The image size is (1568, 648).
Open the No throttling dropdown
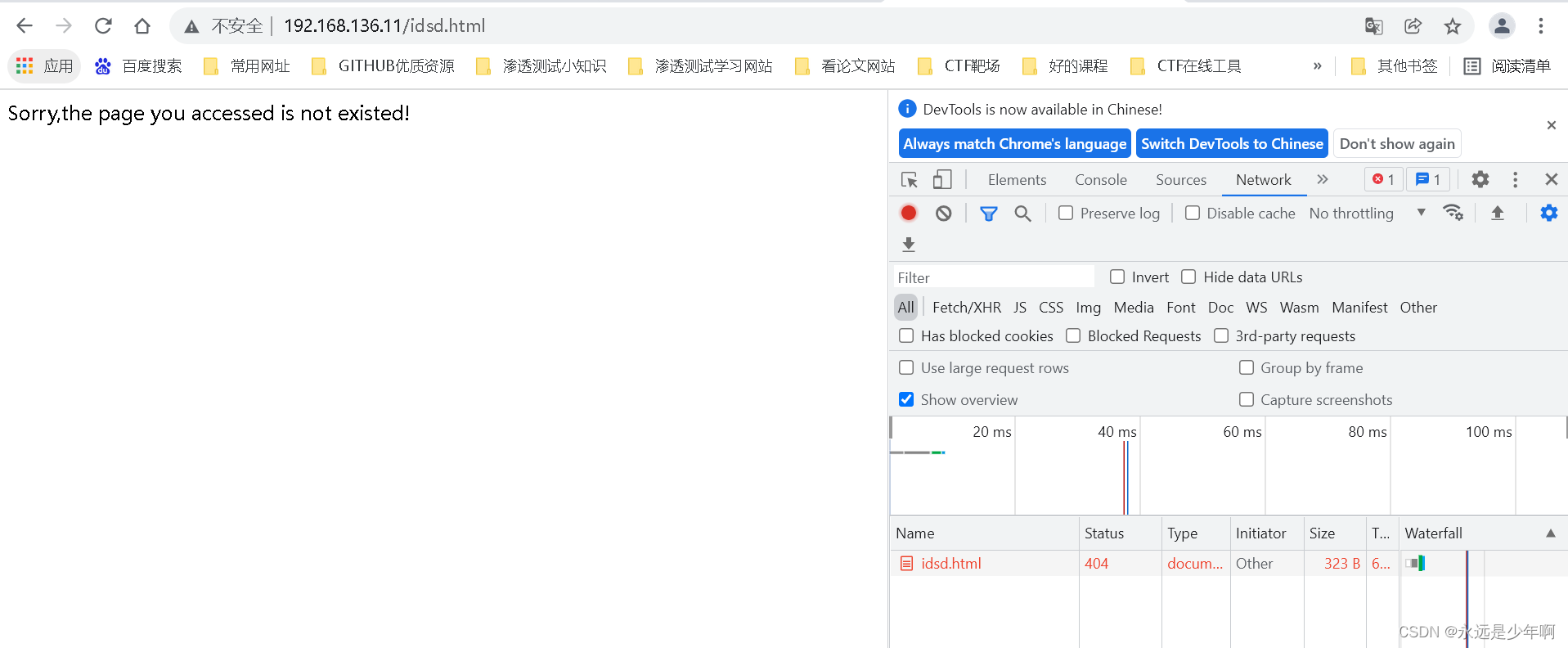tap(1368, 213)
